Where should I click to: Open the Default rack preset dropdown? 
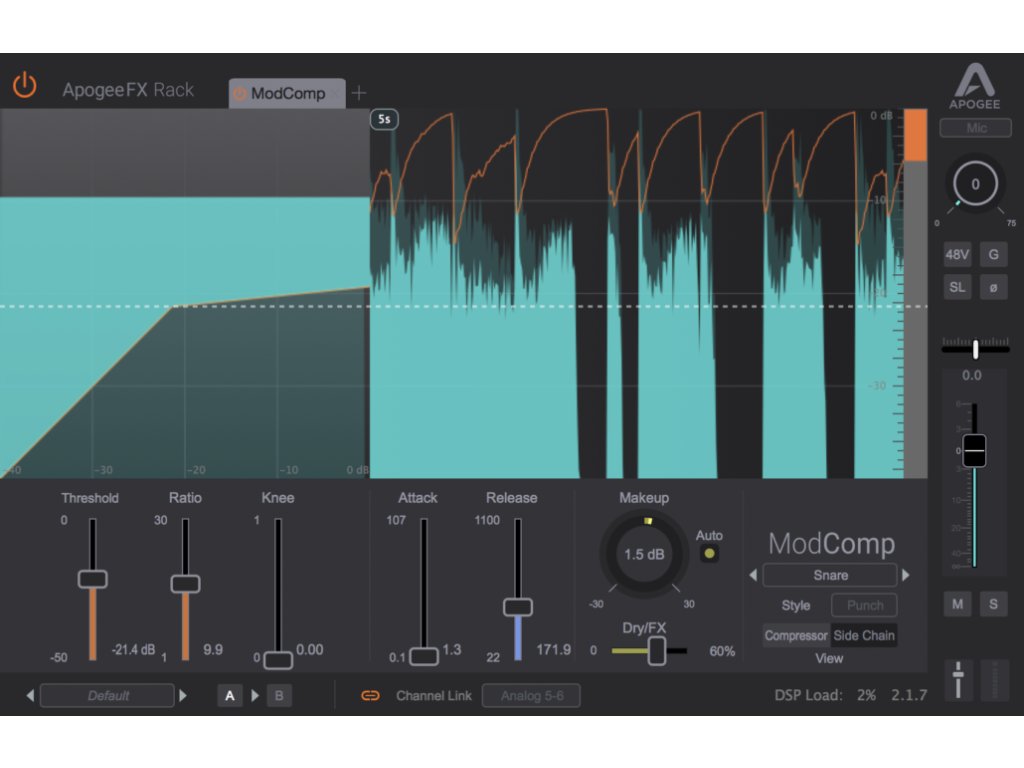coord(108,696)
